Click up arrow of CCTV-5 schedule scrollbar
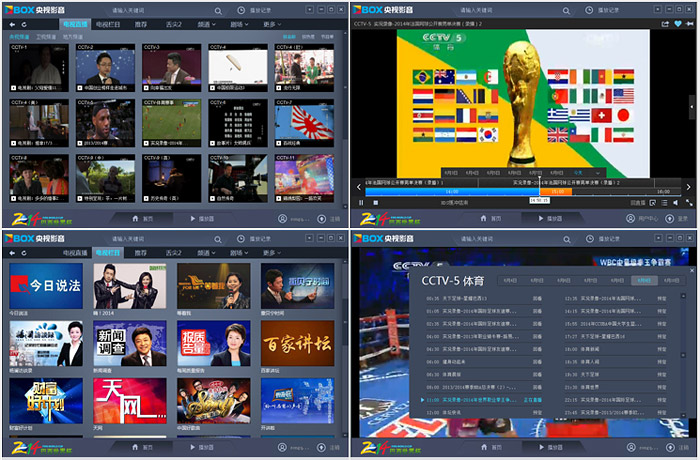This screenshot has height=460, width=700. click(x=683, y=296)
